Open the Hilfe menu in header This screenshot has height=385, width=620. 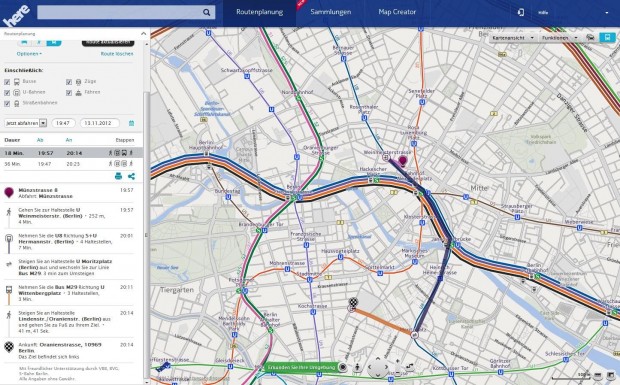(x=543, y=13)
